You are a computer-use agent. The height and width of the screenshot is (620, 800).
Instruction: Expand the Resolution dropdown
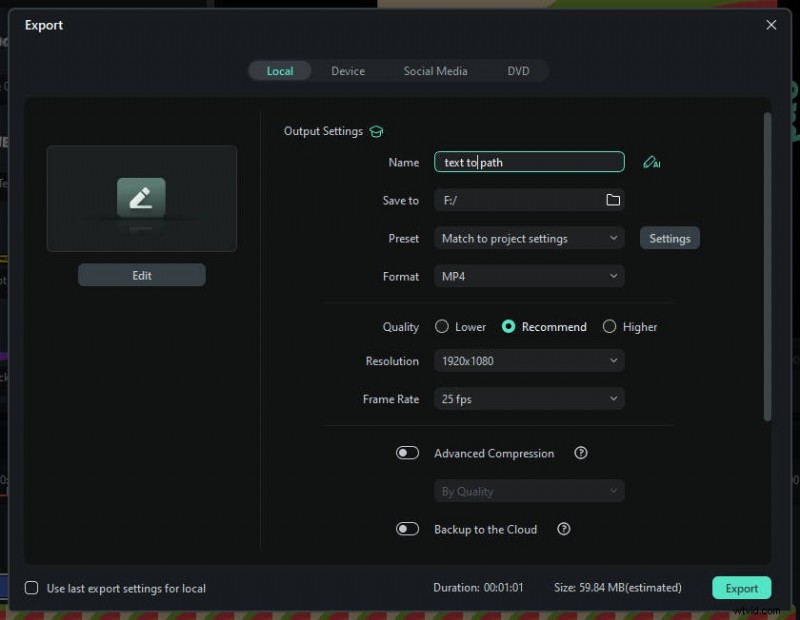point(529,360)
